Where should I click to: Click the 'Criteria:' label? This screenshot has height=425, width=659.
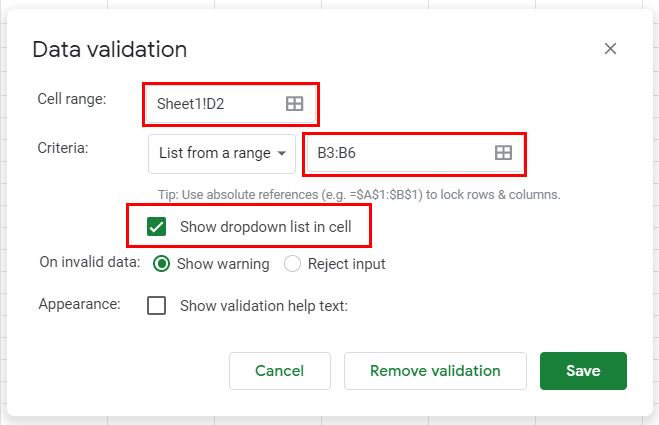point(64,148)
